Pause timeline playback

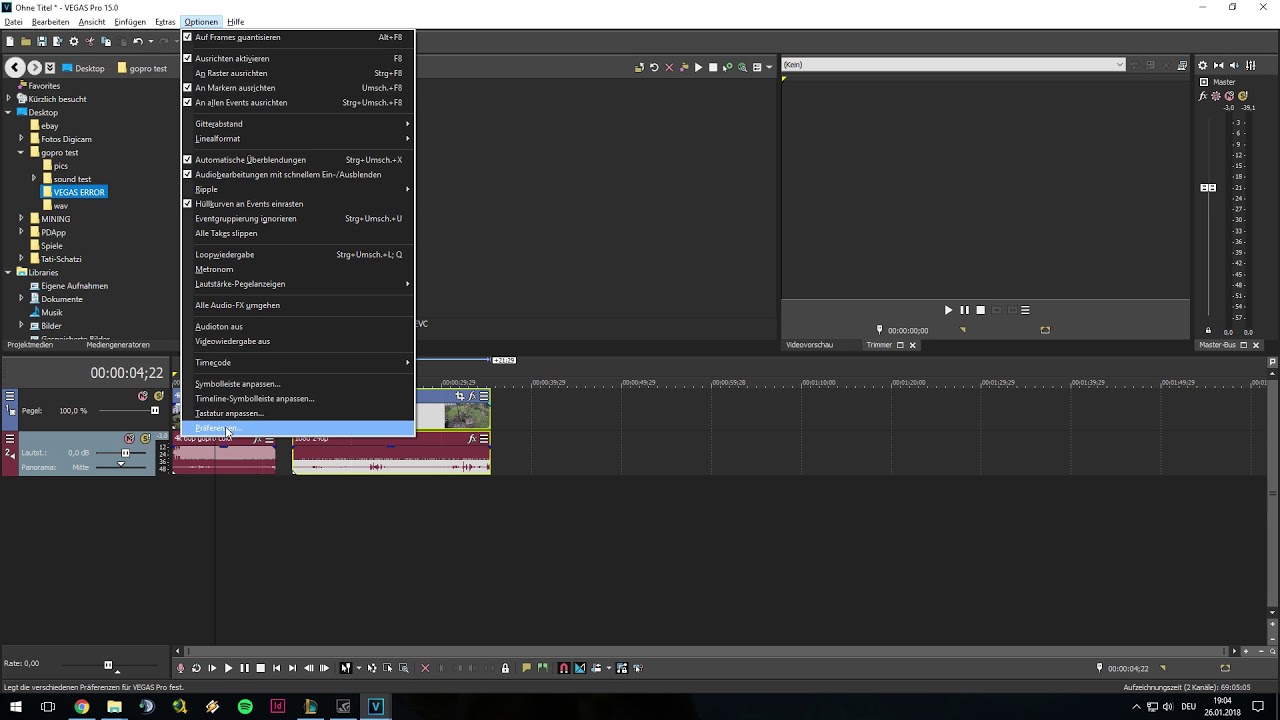pos(244,668)
